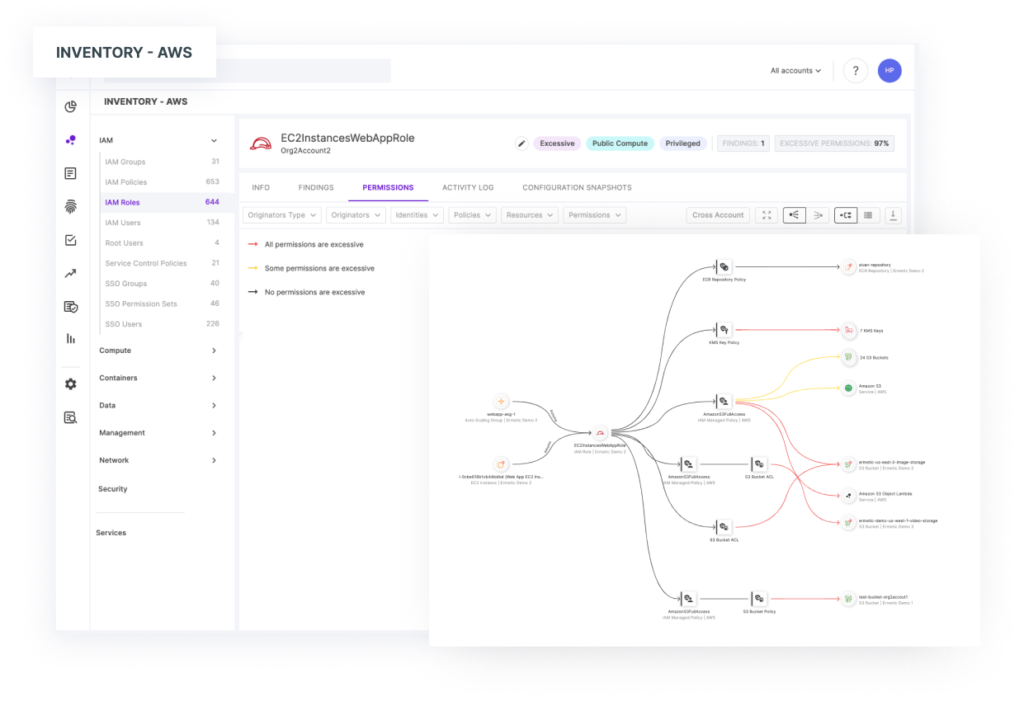Select the purple Inventory dots sidebar icon
This screenshot has width=1024, height=706.
tap(71, 140)
